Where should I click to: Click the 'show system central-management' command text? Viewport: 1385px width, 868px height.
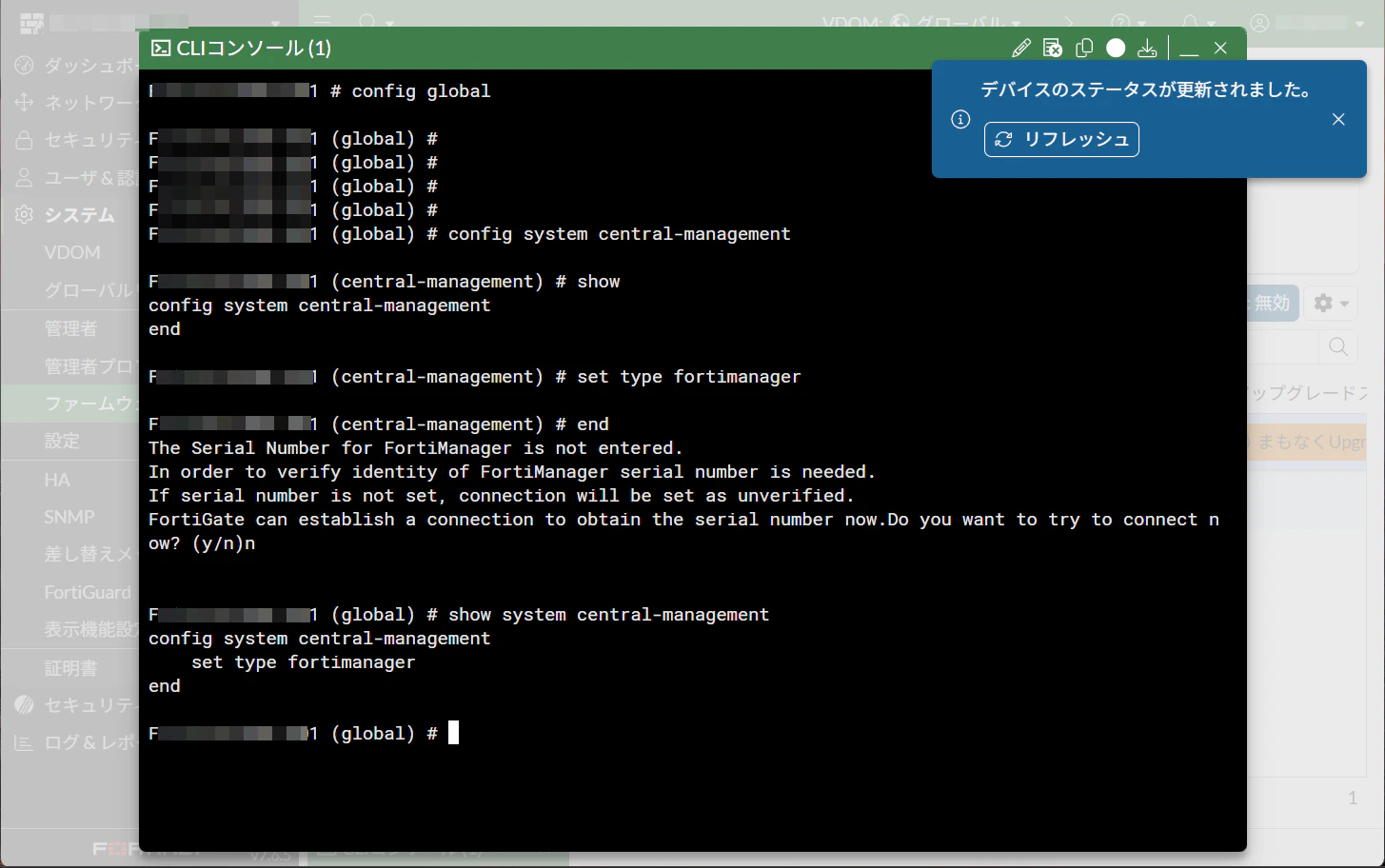coord(608,615)
